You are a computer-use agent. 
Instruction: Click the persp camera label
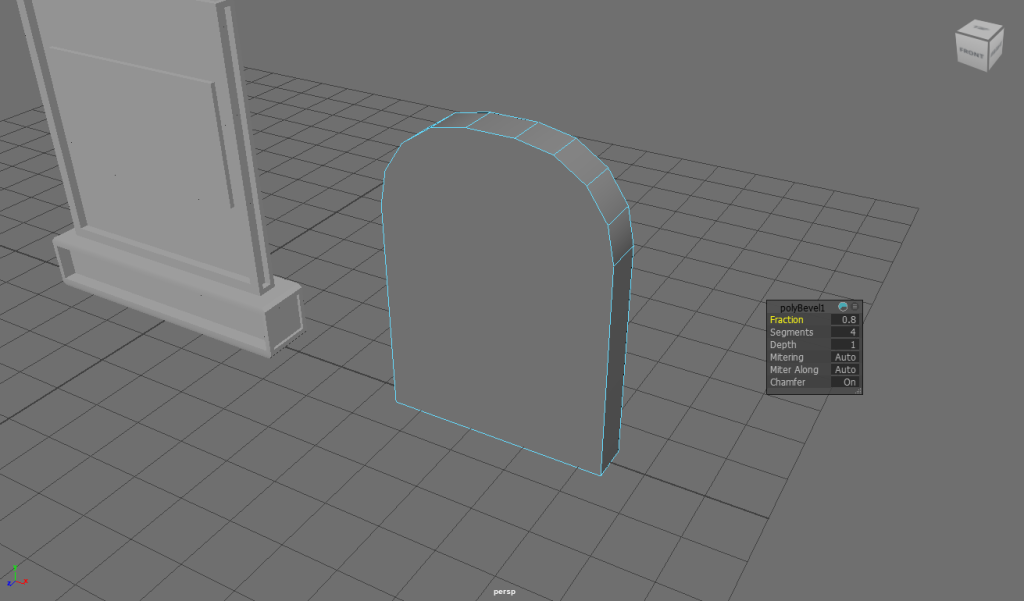pos(504,592)
